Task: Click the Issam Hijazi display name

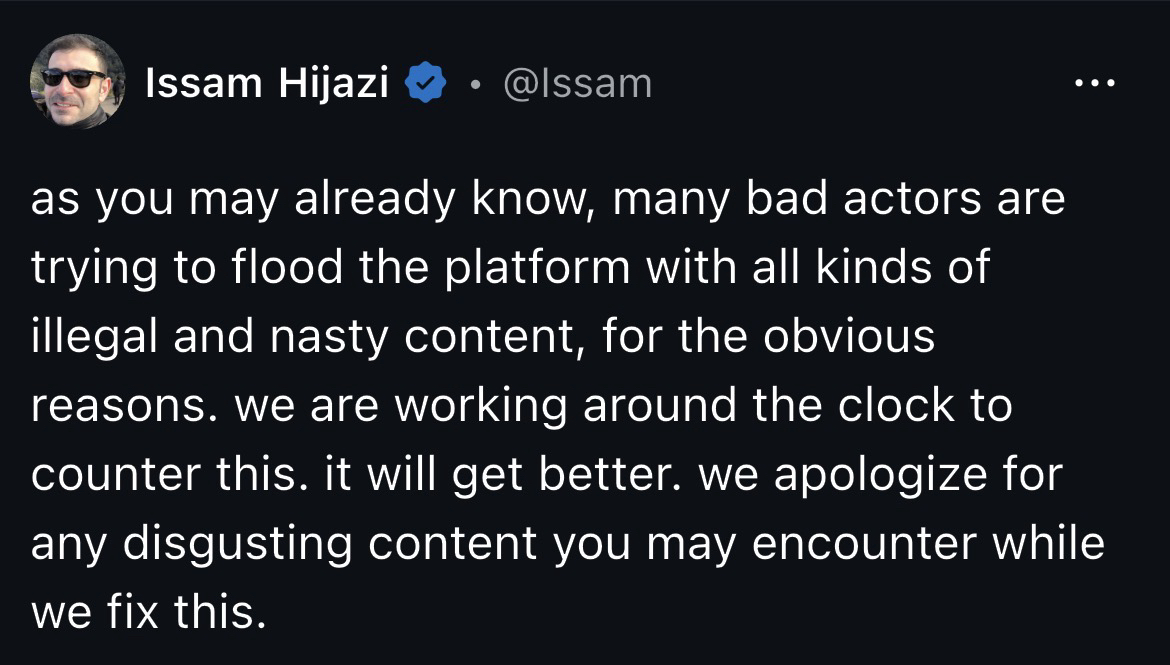Action: 267,84
